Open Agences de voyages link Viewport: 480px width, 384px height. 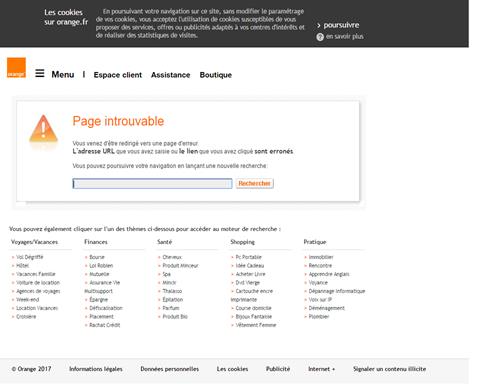38,291
